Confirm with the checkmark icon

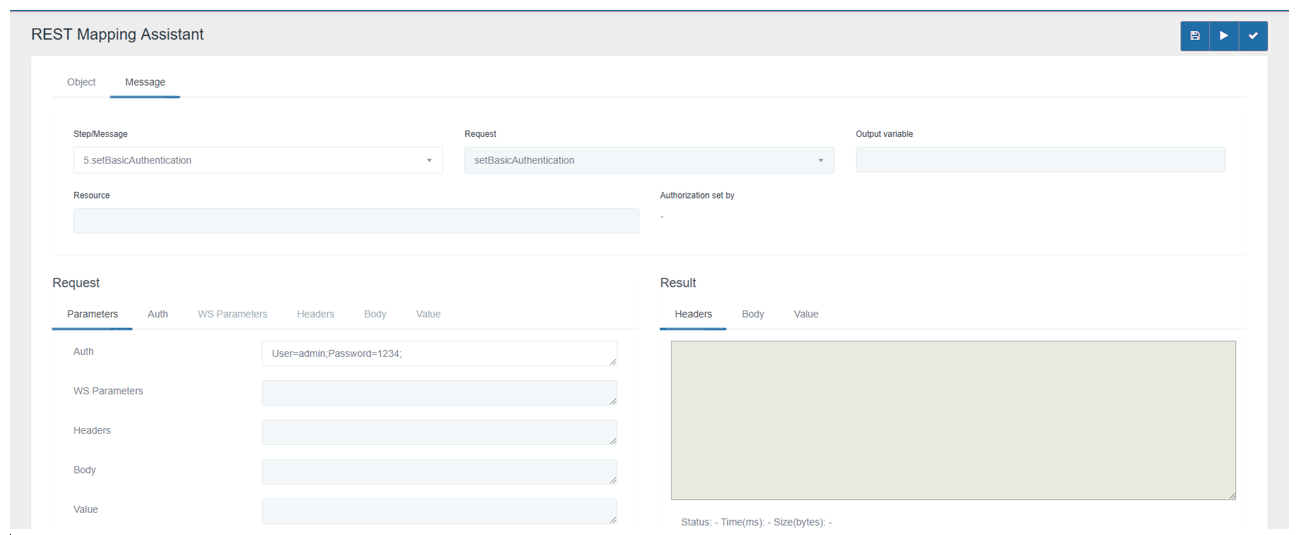click(x=1253, y=36)
